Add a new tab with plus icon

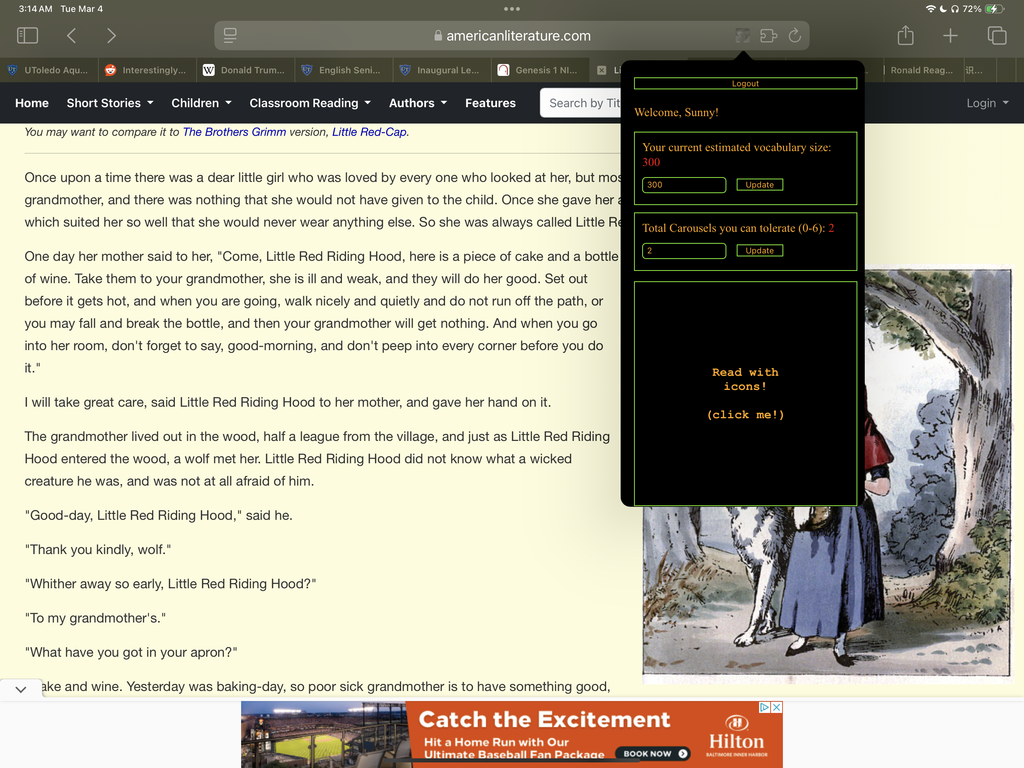pos(950,35)
